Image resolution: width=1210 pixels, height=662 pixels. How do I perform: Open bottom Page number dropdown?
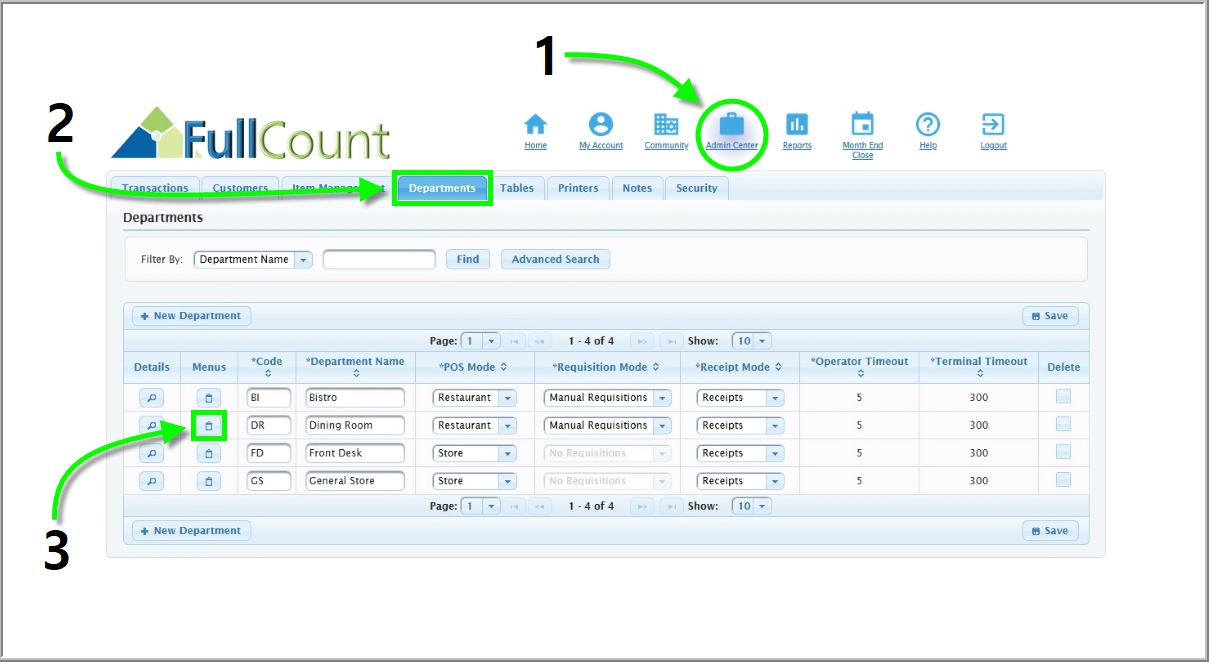[x=481, y=506]
